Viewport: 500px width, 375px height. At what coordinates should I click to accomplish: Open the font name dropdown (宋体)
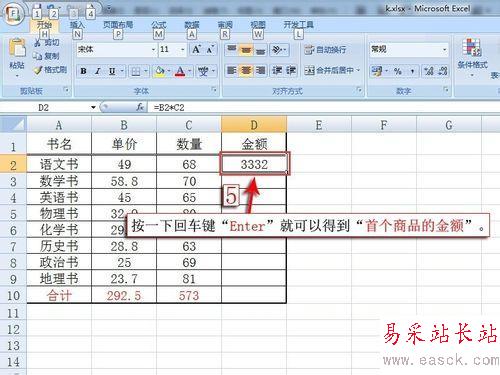pyautogui.click(x=153, y=50)
